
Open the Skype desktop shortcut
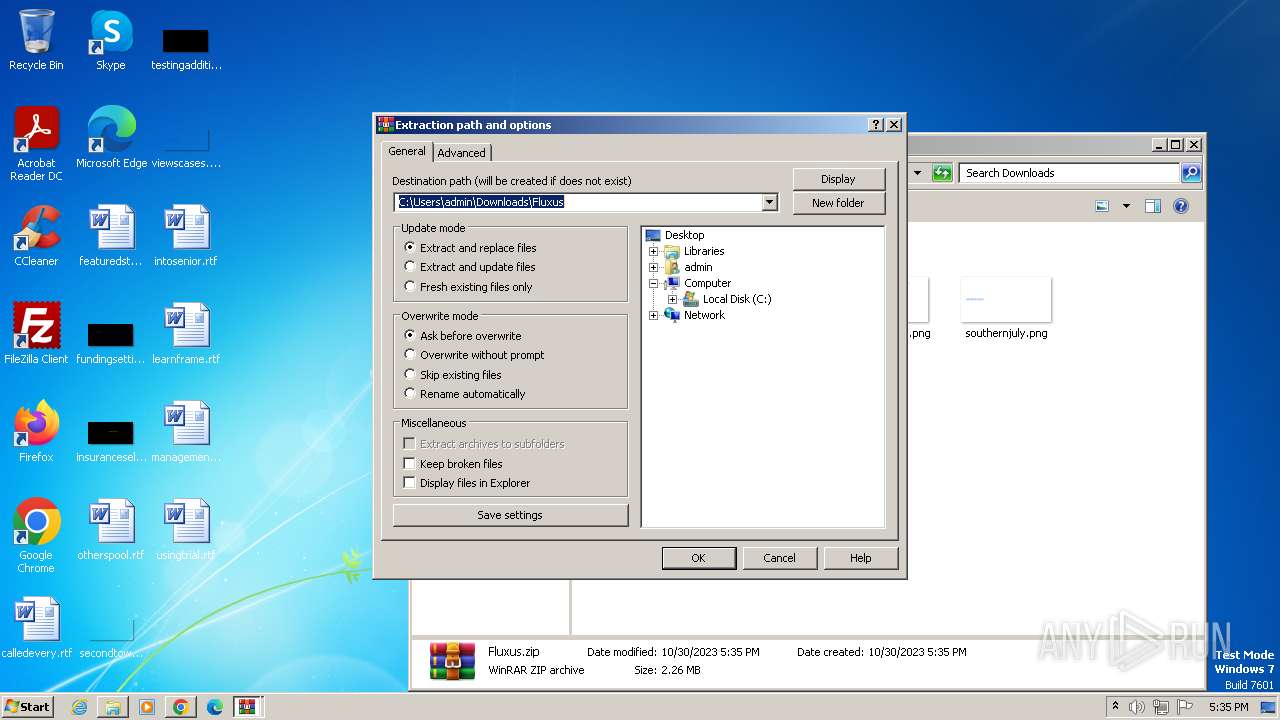coord(110,40)
